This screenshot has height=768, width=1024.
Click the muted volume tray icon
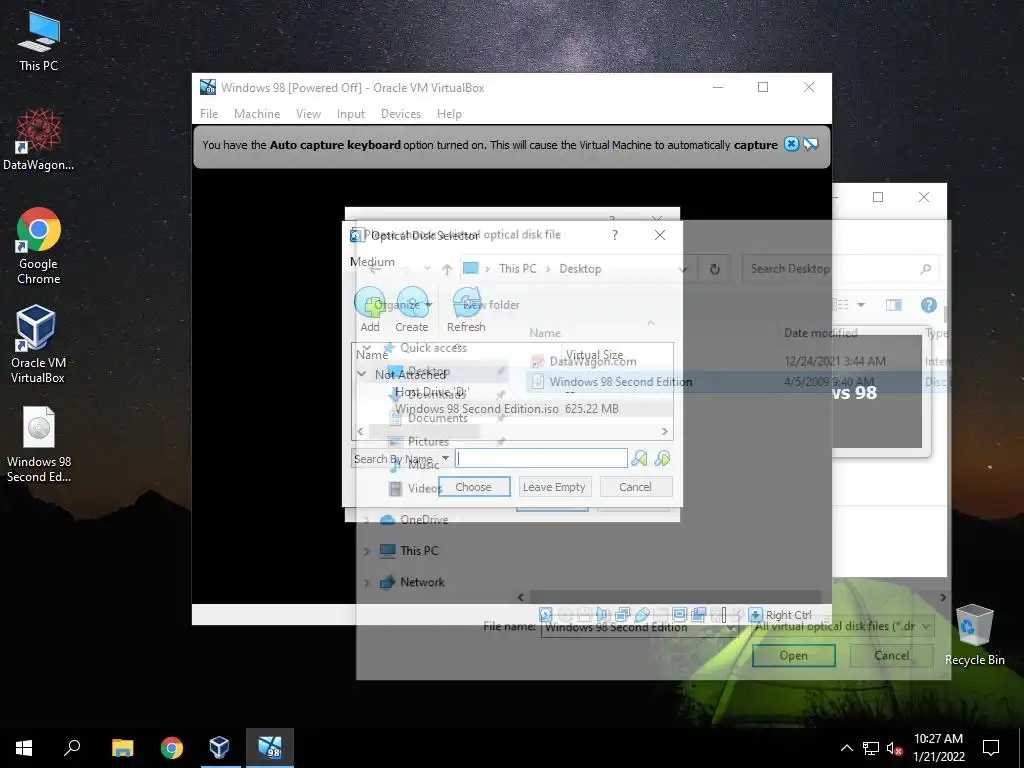coord(893,748)
